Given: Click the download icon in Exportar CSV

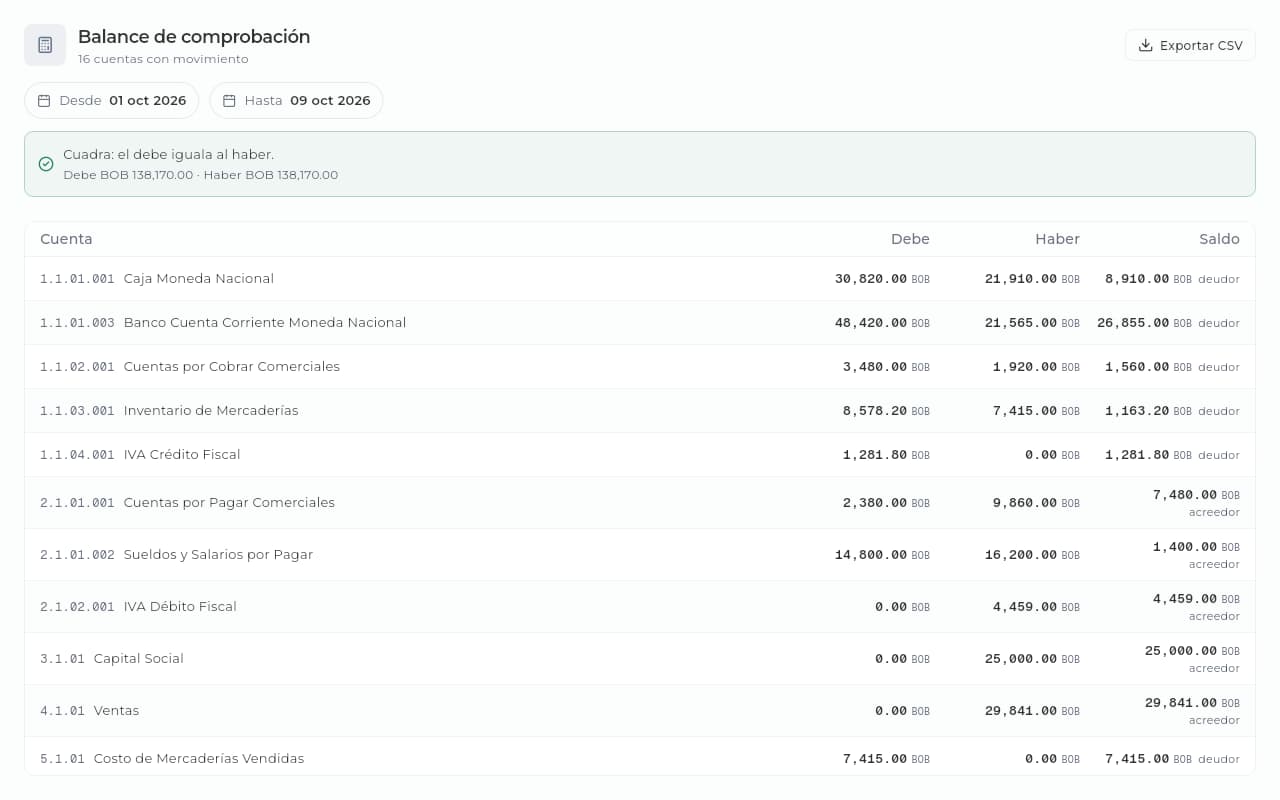Looking at the screenshot, I should [x=1146, y=45].
